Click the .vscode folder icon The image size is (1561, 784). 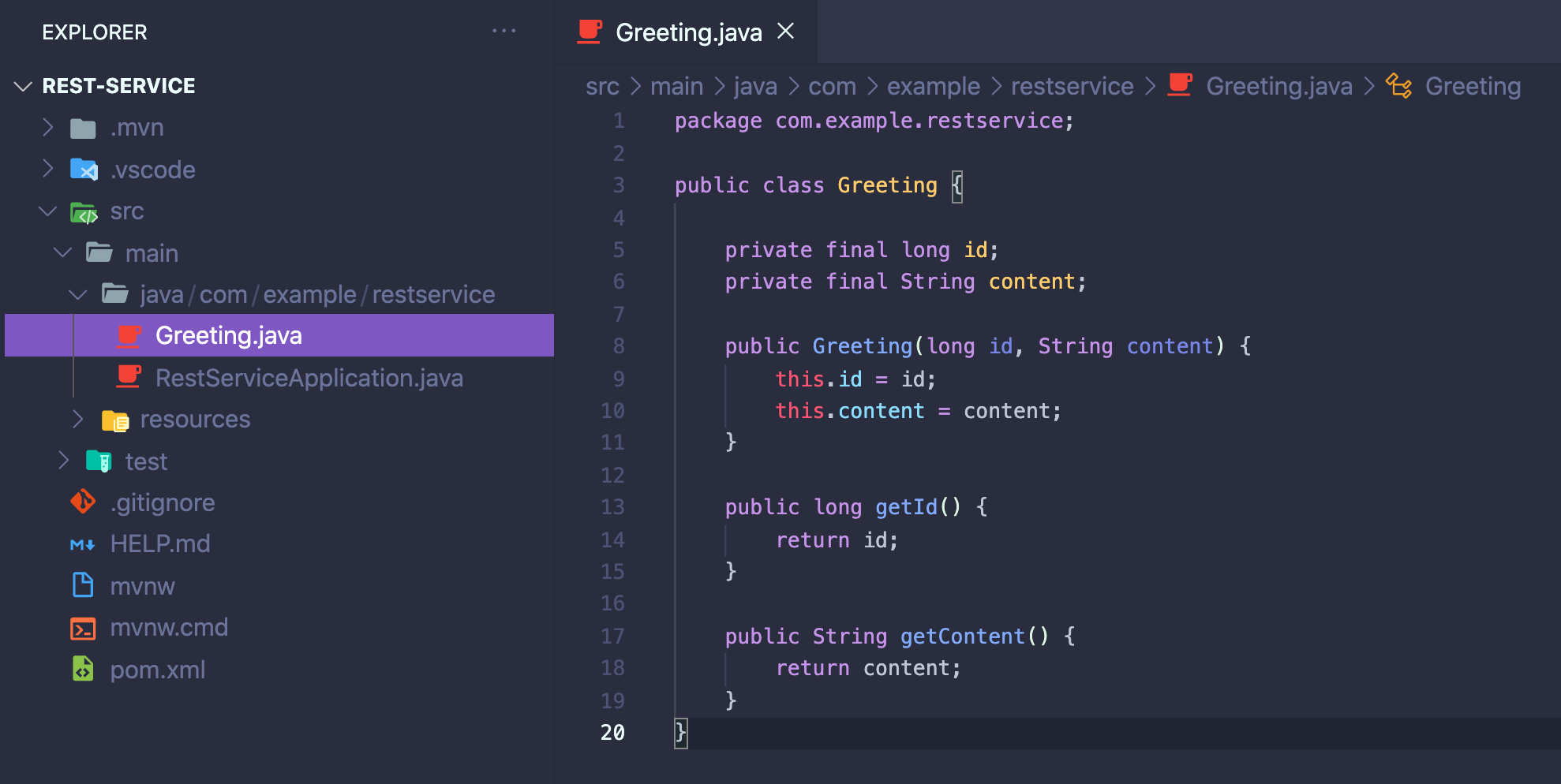(x=83, y=170)
